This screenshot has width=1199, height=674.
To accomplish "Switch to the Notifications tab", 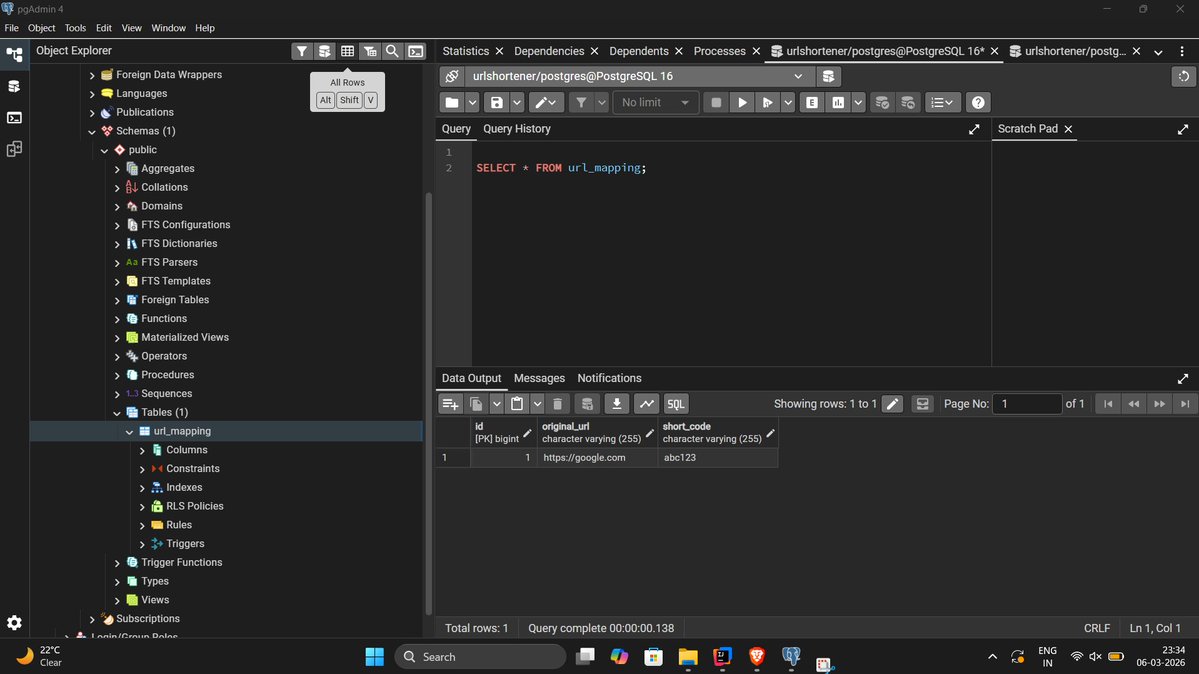I will pyautogui.click(x=609, y=378).
